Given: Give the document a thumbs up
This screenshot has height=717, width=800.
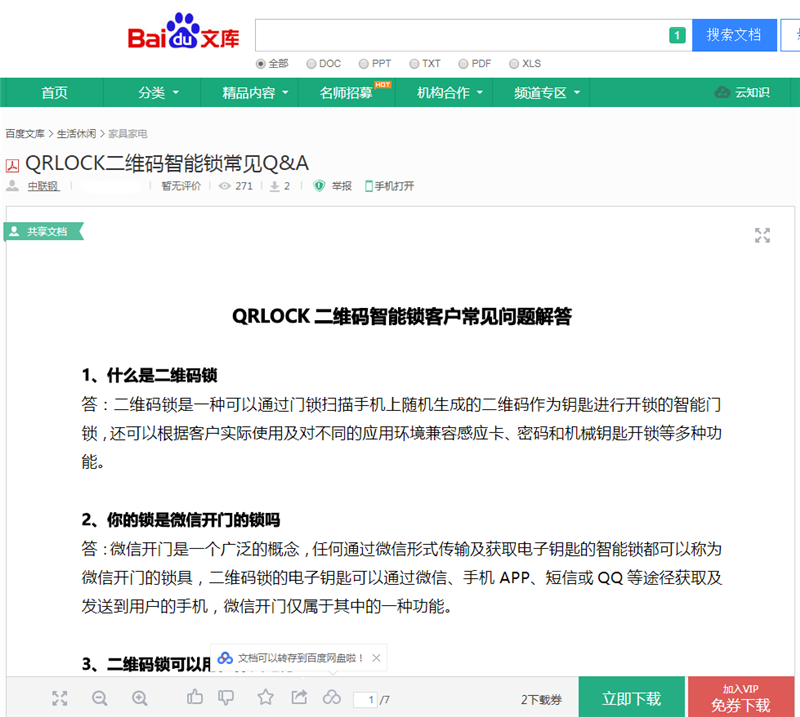Looking at the screenshot, I should [x=194, y=697].
